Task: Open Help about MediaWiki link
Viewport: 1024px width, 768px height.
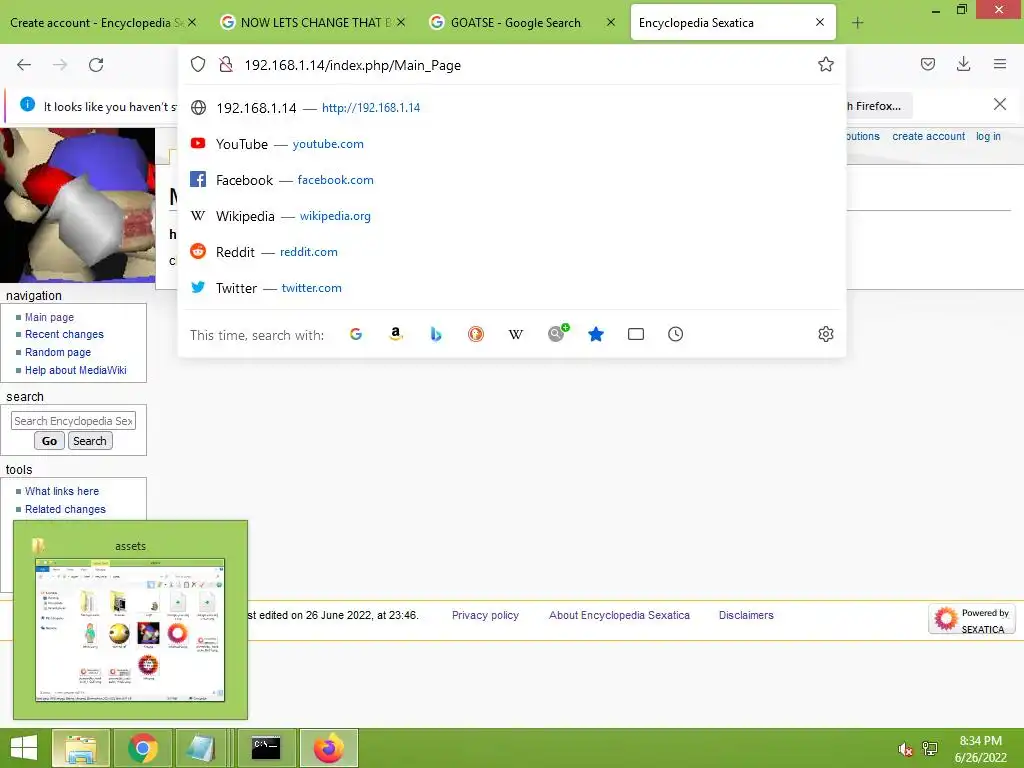Action: [x=76, y=370]
